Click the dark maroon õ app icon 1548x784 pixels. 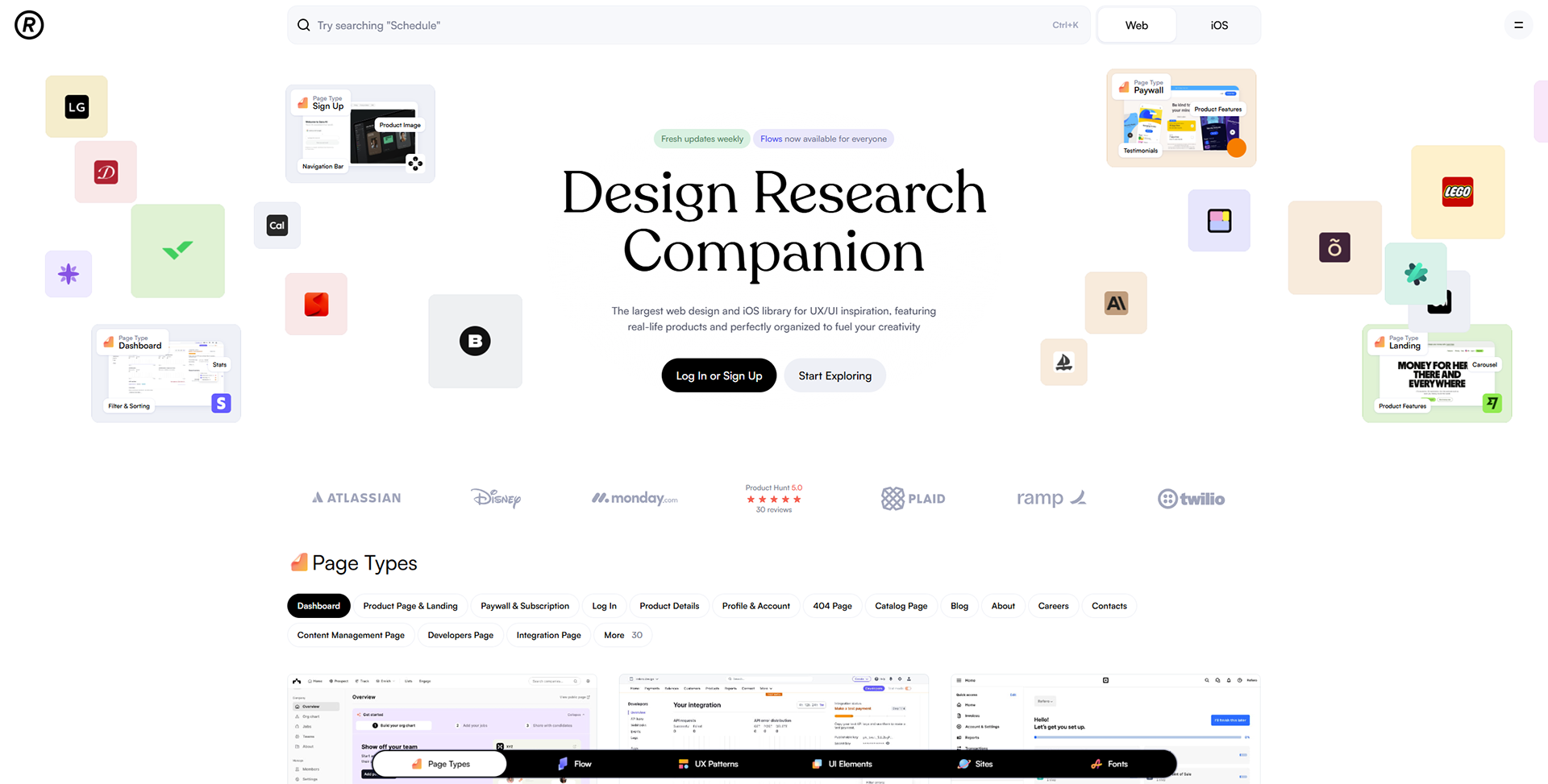1334,247
